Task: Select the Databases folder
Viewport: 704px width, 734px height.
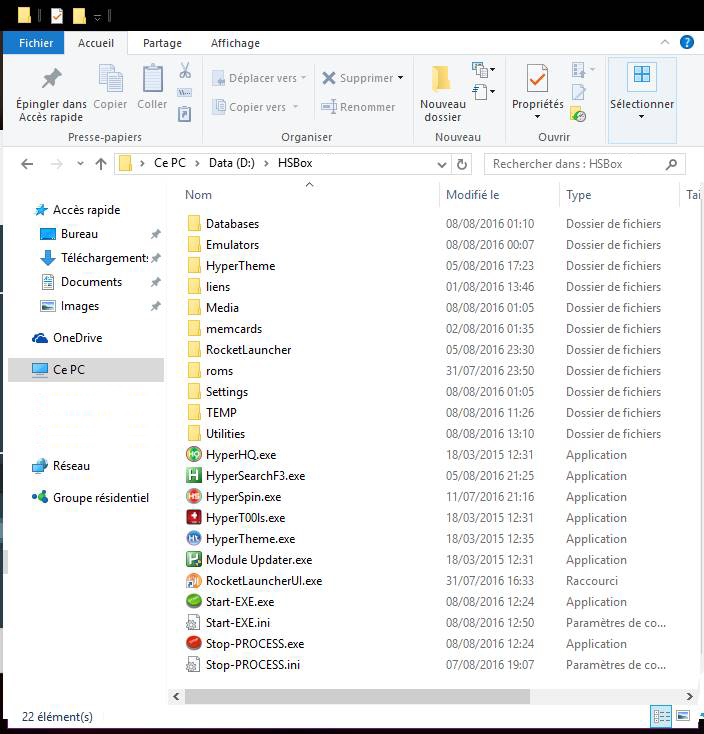Action: tap(232, 224)
